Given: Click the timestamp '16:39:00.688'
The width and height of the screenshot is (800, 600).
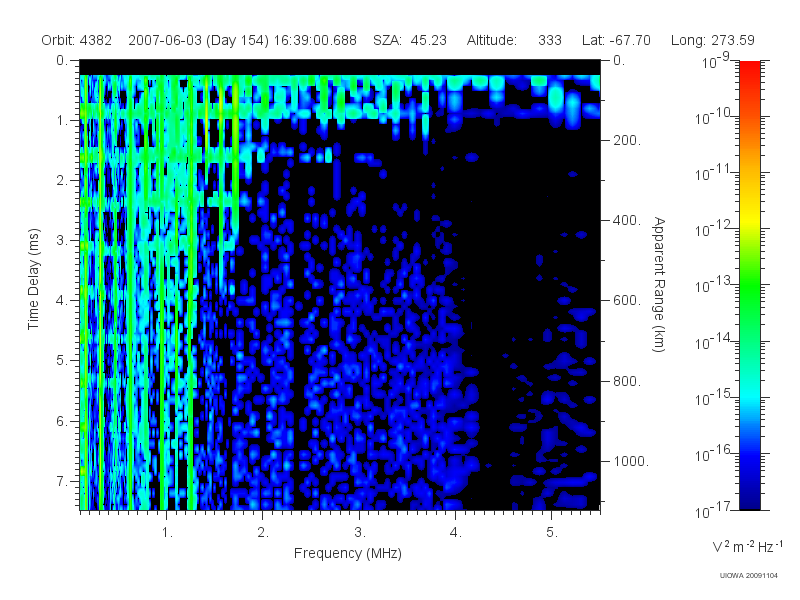Looking at the screenshot, I should coord(315,40).
